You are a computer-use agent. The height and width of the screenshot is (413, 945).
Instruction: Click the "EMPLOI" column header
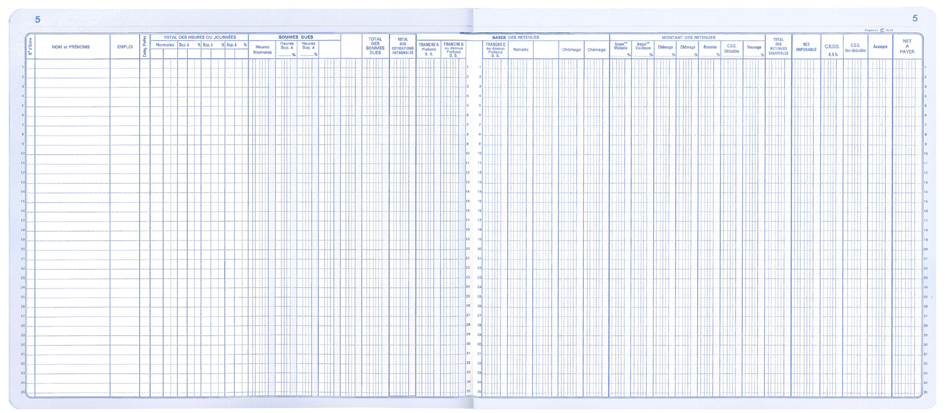point(125,46)
